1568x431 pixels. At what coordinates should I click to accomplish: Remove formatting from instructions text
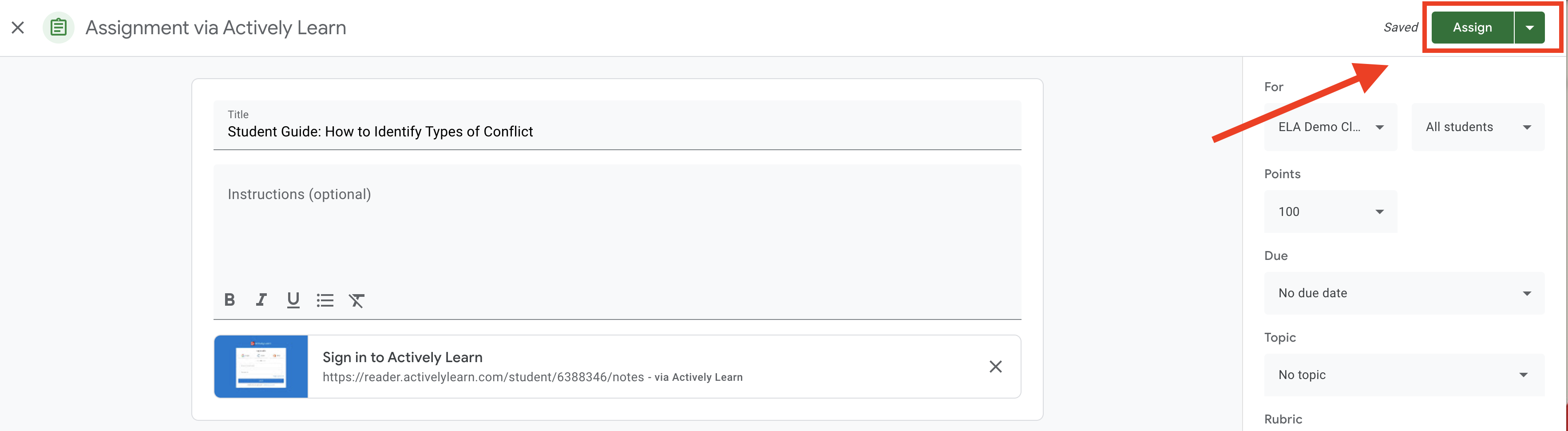(356, 300)
